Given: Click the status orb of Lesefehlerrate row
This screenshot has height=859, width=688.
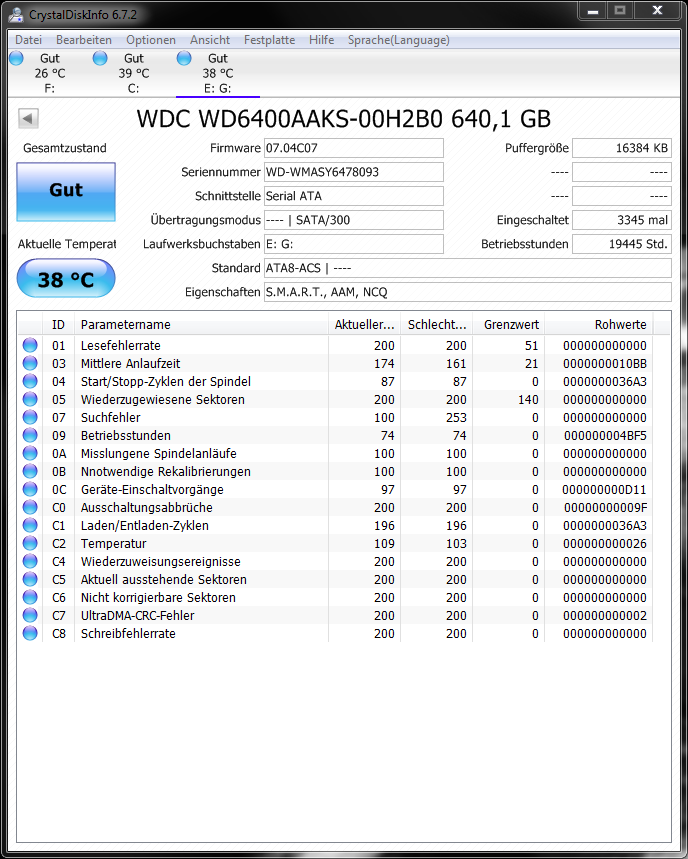Looking at the screenshot, I should point(30,345).
